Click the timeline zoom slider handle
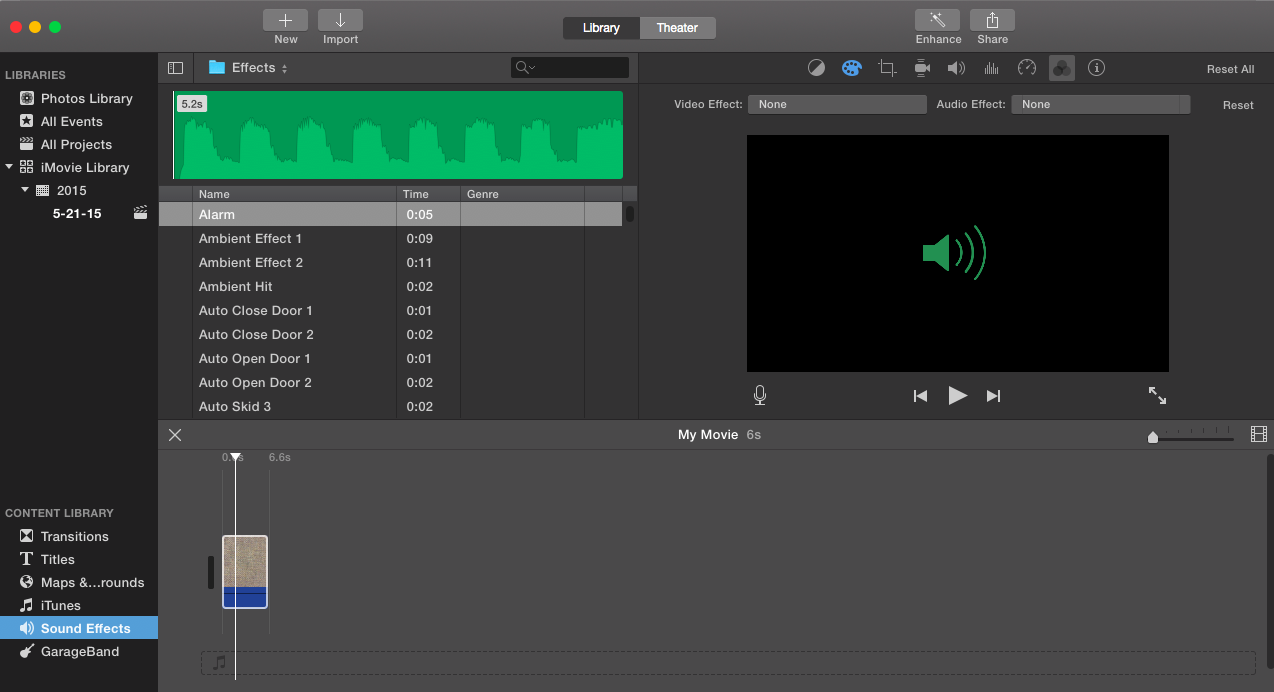 pos(1153,437)
